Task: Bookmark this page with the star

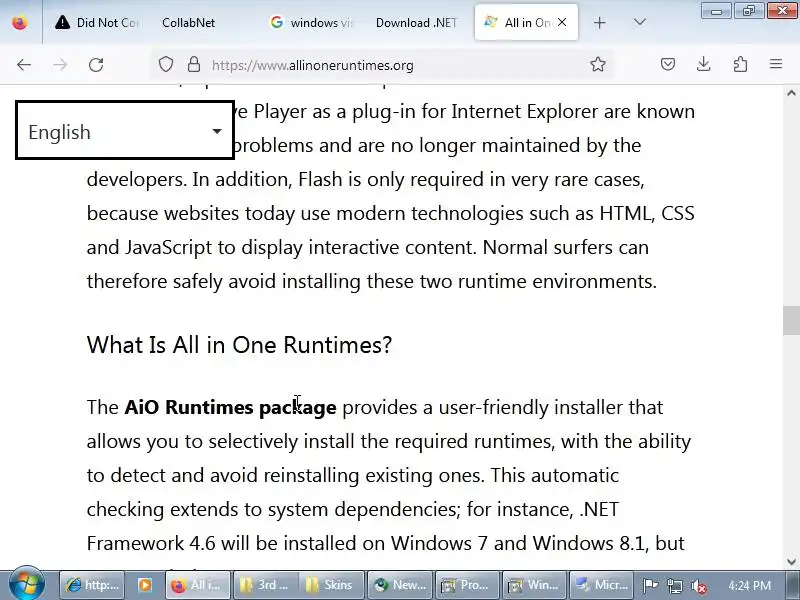Action: point(597,64)
